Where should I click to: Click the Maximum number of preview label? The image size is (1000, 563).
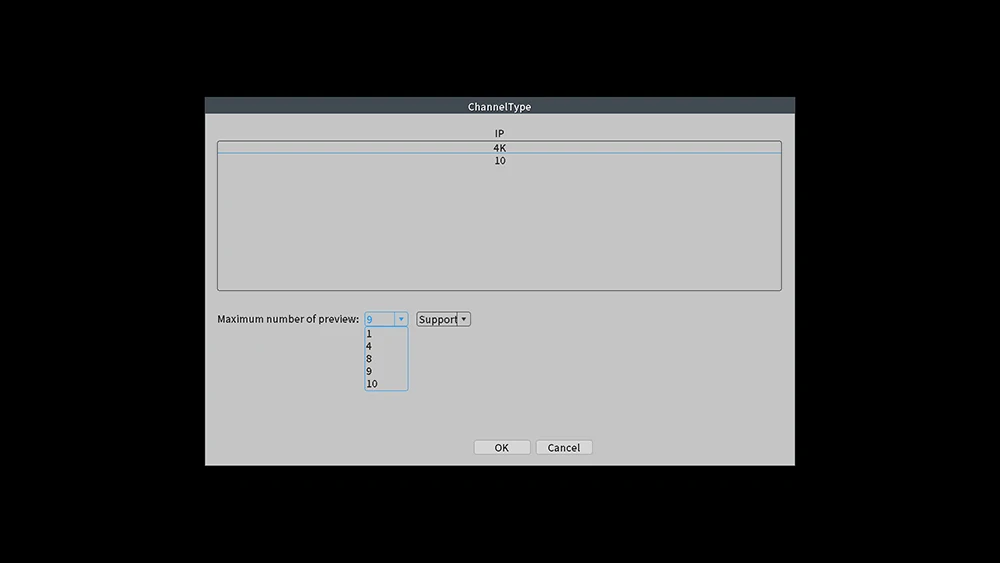point(288,320)
